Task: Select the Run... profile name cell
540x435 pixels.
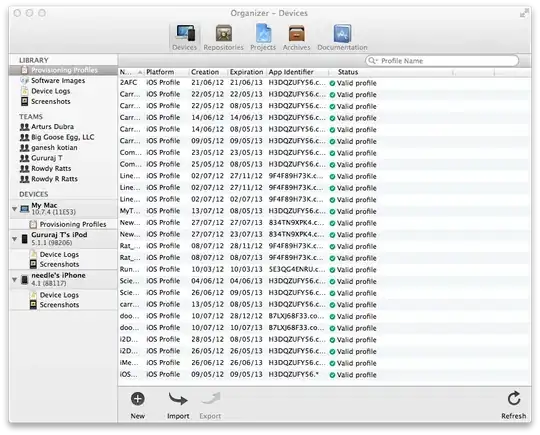Action: pyautogui.click(x=129, y=269)
